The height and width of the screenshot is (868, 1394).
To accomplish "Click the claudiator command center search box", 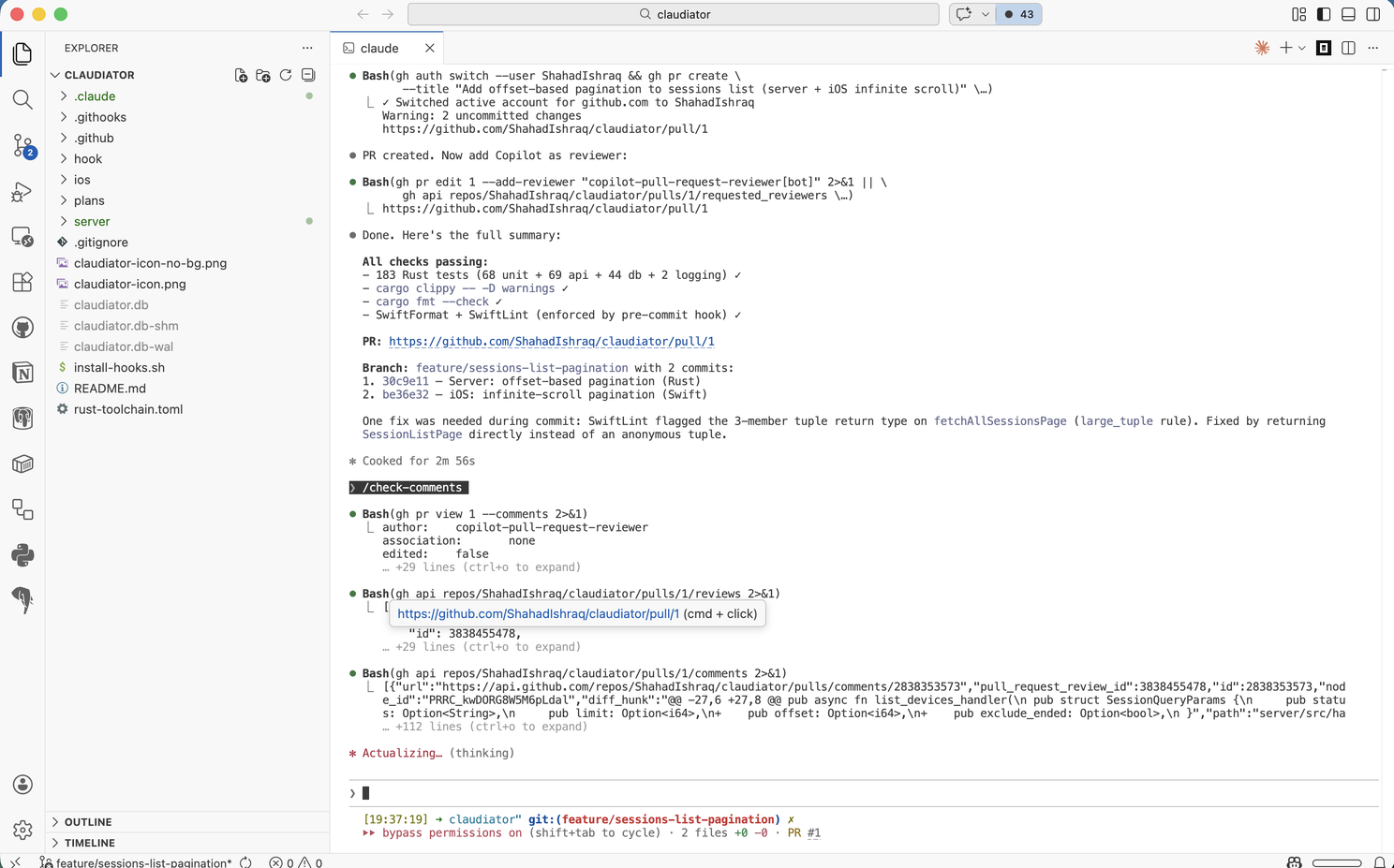I will point(674,14).
